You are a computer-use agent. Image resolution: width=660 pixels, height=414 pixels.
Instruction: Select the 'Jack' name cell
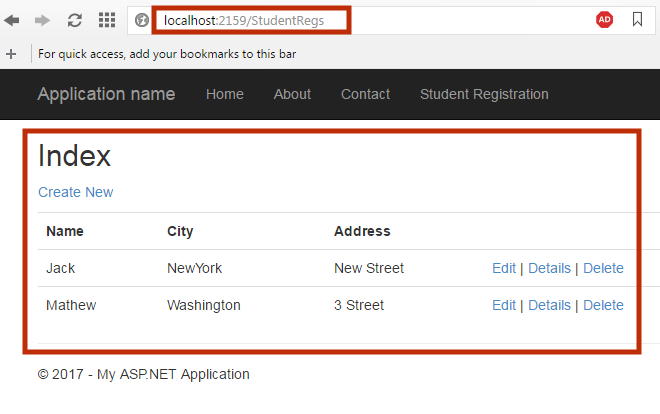[61, 268]
